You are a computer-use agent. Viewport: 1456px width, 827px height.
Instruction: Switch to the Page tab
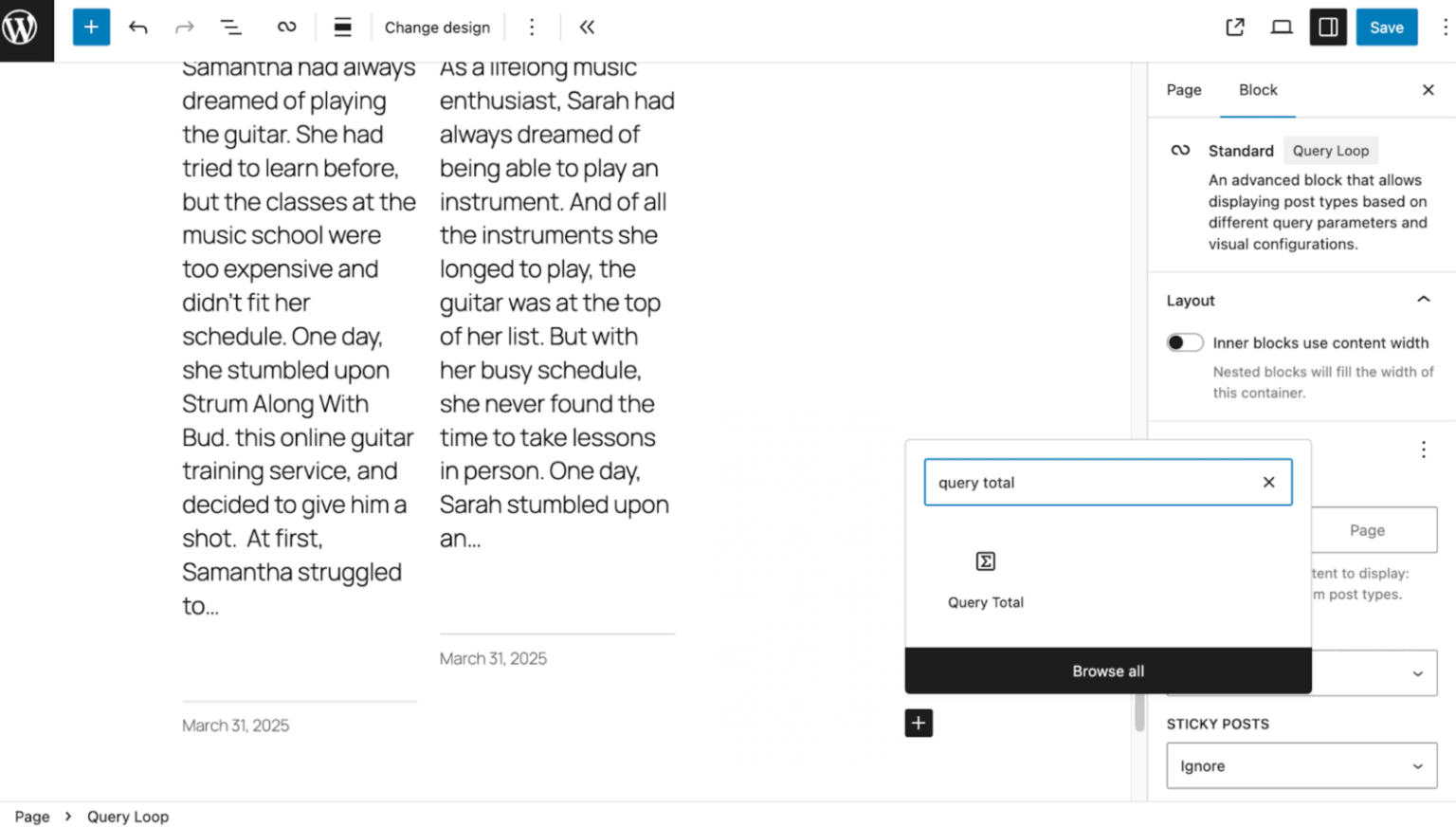coord(1183,90)
